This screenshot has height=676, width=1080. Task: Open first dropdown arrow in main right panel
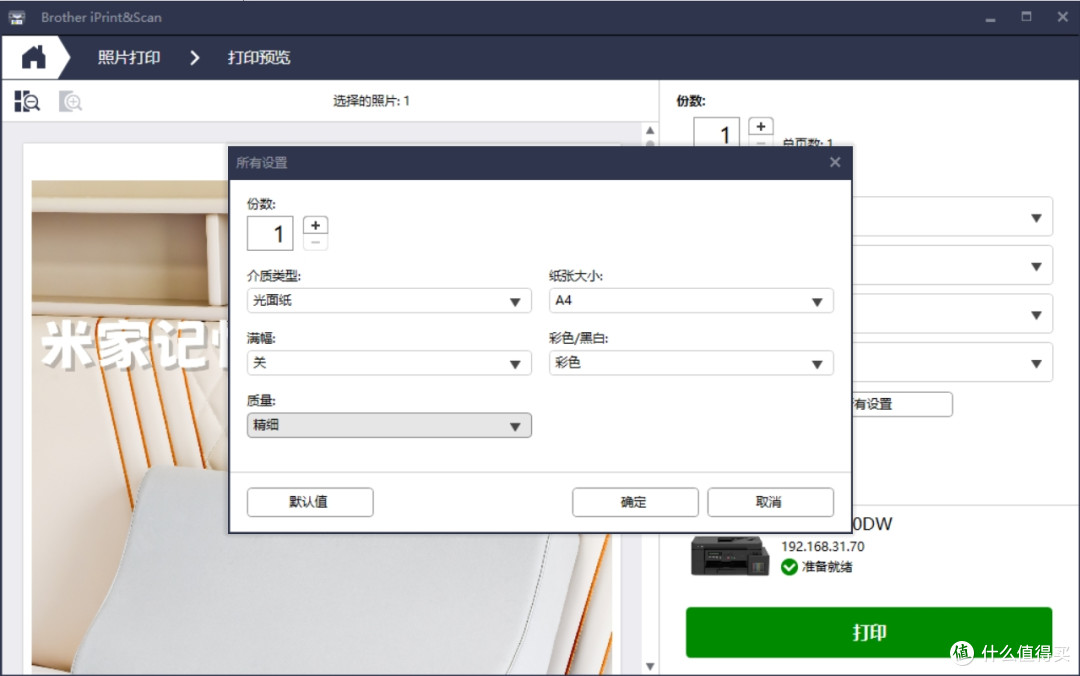click(1036, 218)
